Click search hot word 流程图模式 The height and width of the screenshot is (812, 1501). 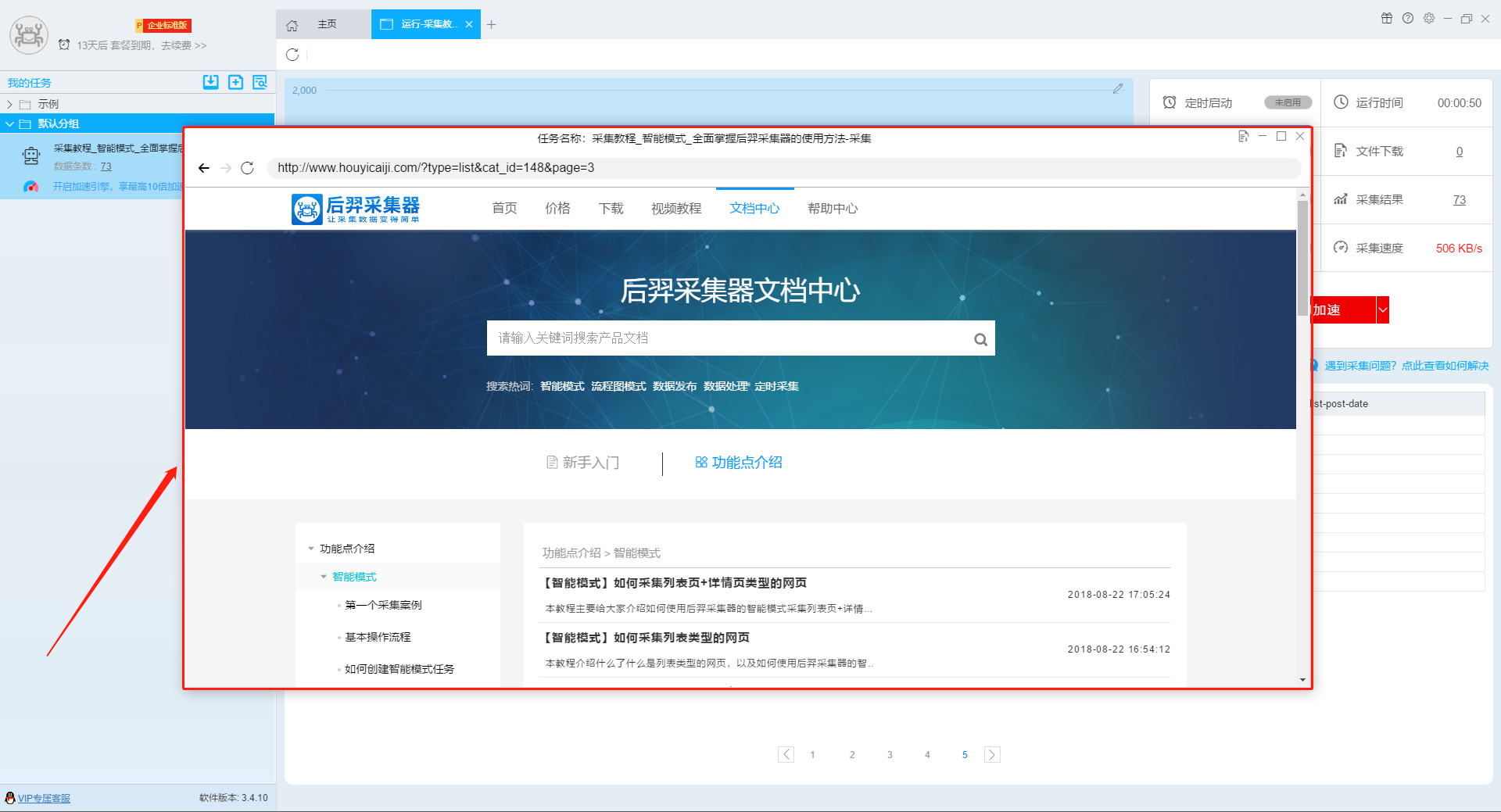click(618, 386)
